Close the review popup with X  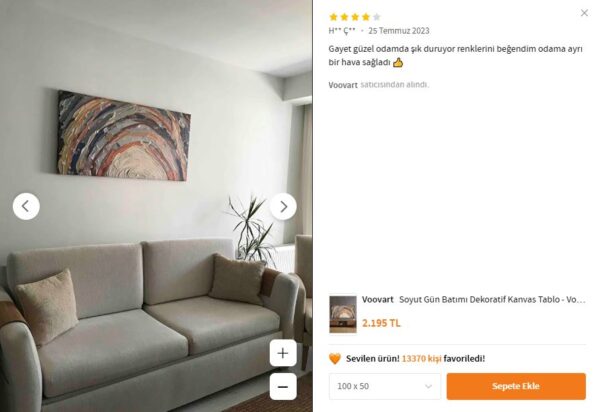coord(584,13)
